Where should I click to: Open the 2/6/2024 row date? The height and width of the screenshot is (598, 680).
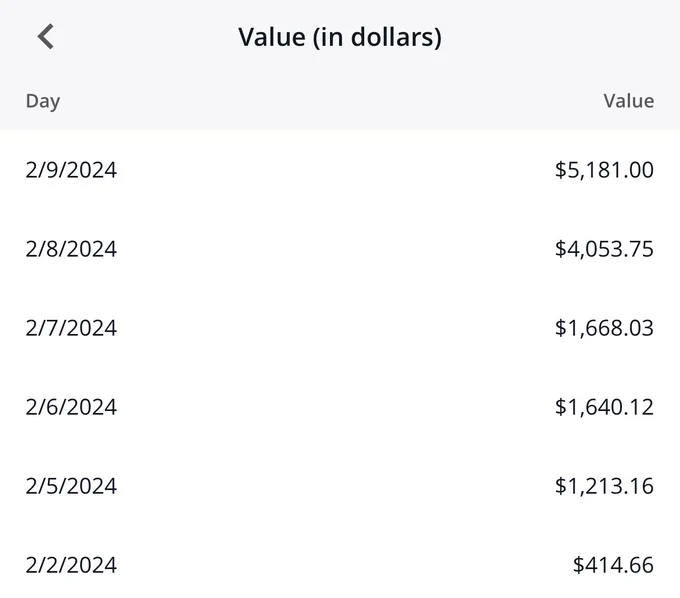71,407
